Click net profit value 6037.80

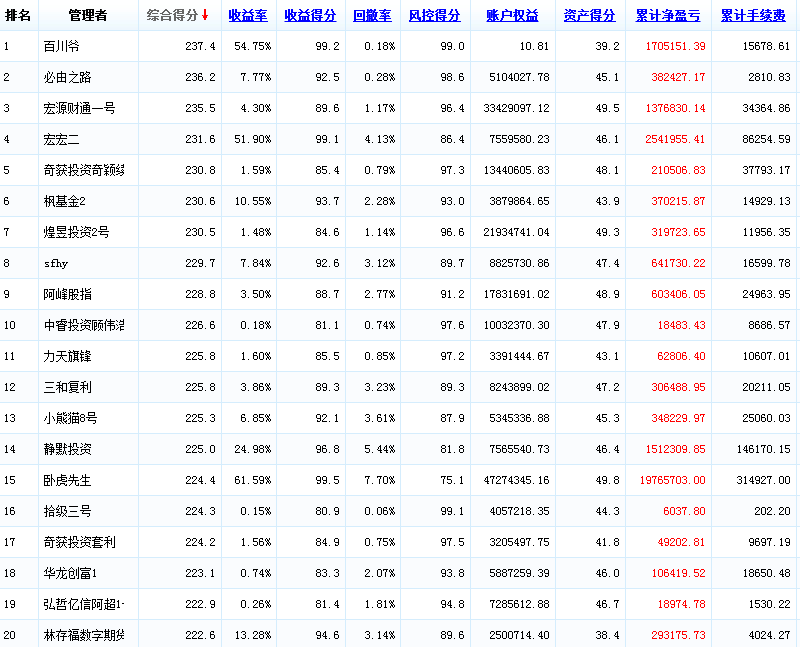click(684, 511)
